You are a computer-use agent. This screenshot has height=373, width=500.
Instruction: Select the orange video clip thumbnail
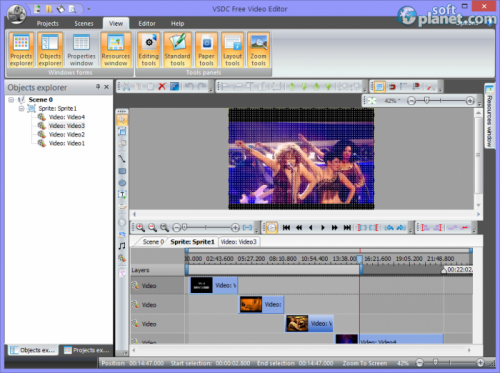[x=251, y=304]
